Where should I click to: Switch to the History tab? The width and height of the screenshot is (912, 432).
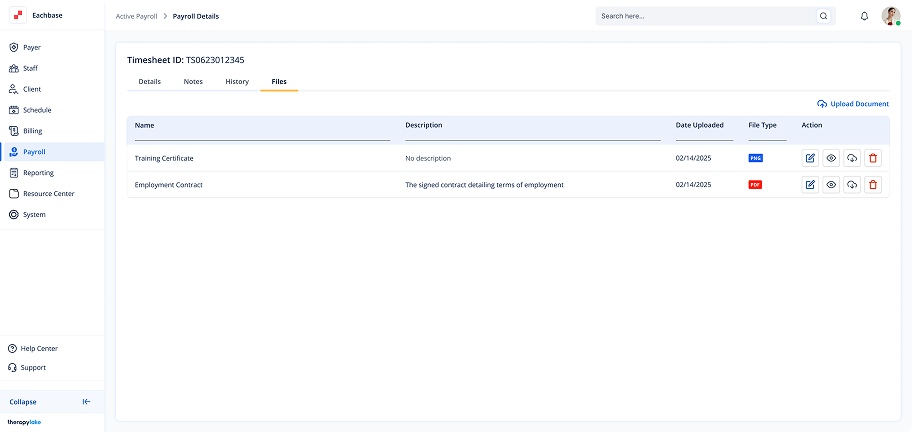click(x=237, y=82)
